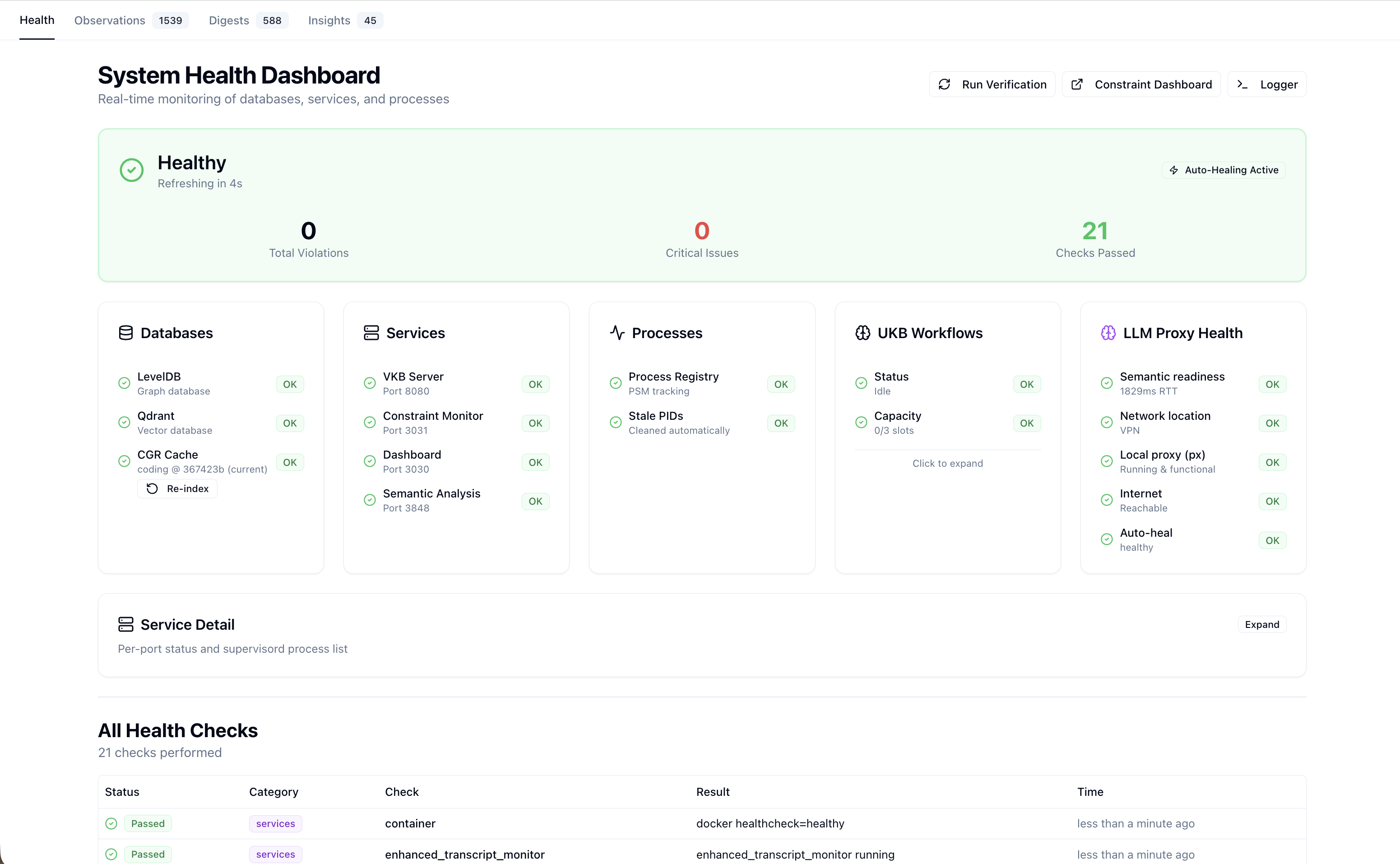Viewport: 1400px width, 864px height.
Task: Click the Process Registry green check icon
Action: tap(615, 383)
